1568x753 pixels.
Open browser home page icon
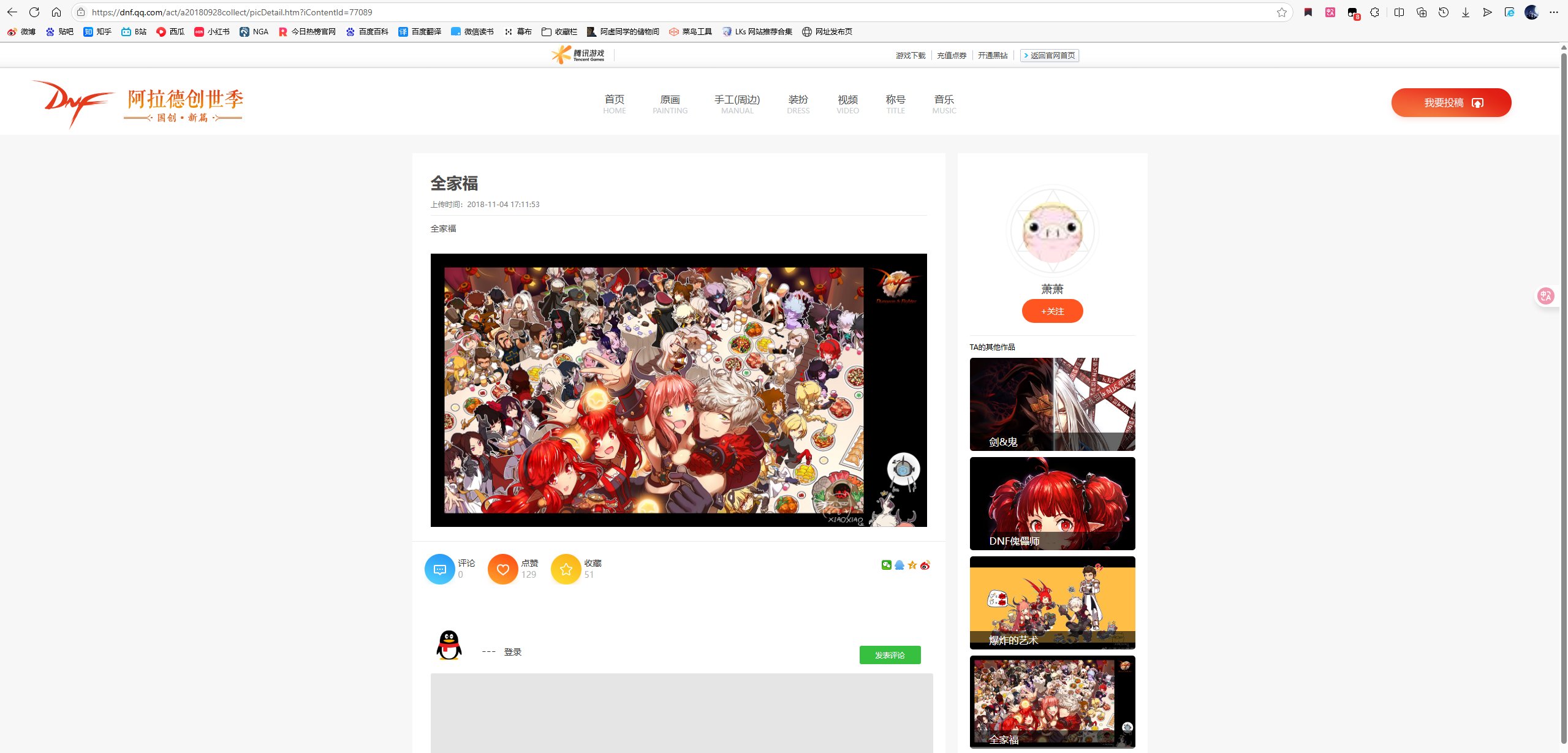pos(56,12)
